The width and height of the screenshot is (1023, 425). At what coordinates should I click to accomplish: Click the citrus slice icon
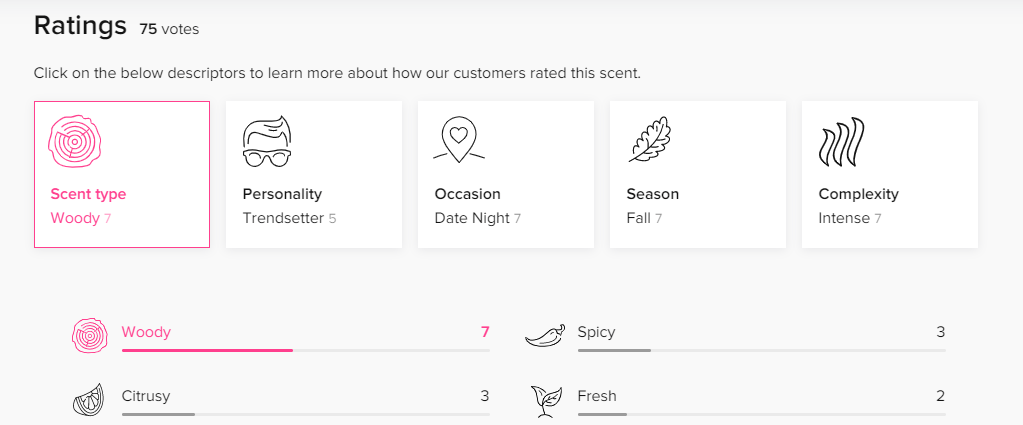pyautogui.click(x=87, y=399)
